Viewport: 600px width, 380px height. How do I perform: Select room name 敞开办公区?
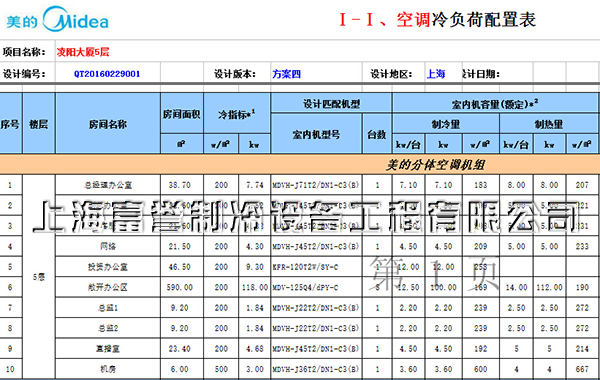pyautogui.click(x=108, y=287)
